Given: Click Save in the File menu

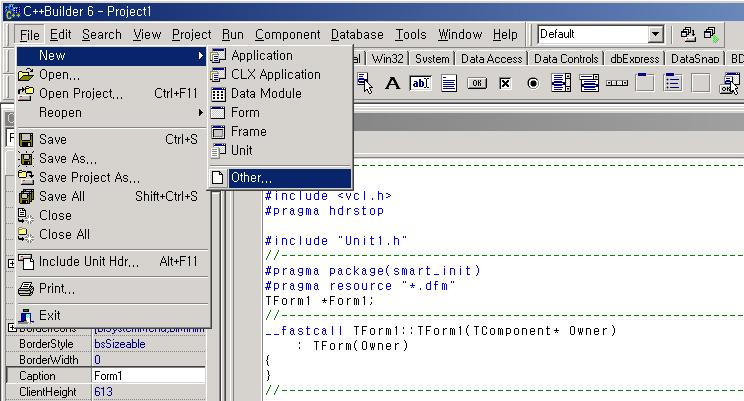Looking at the screenshot, I should pos(112,140).
